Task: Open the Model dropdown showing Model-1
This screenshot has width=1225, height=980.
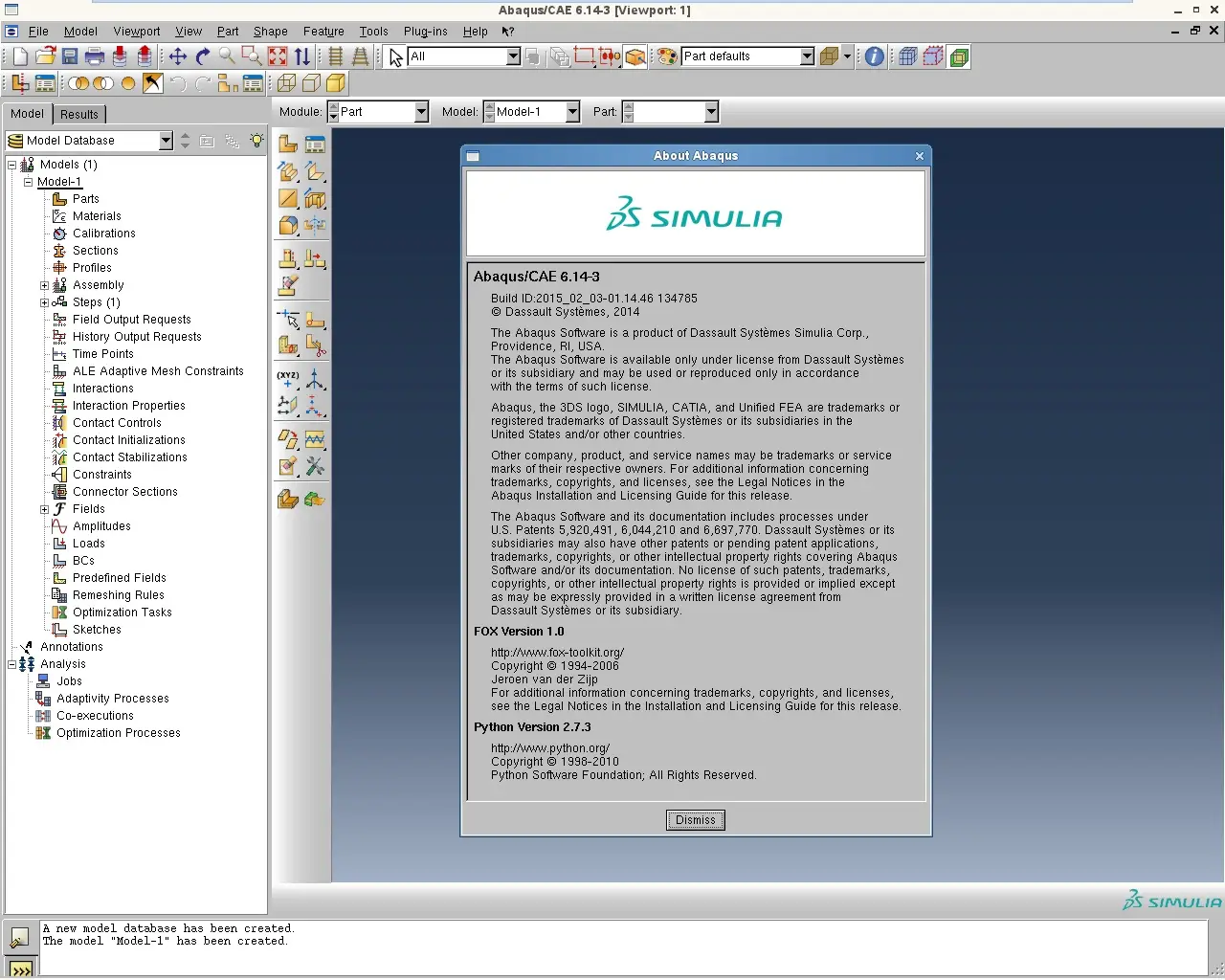Action: pos(572,112)
